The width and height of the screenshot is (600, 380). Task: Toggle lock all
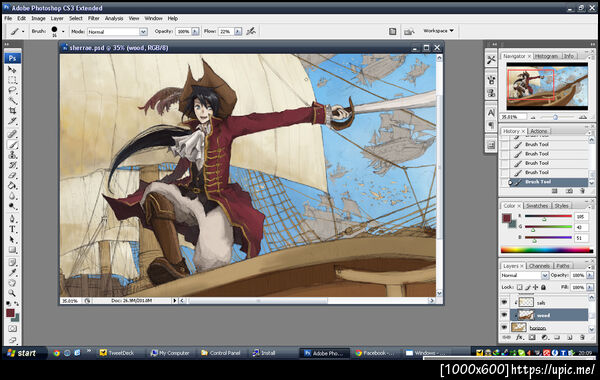pos(543,287)
